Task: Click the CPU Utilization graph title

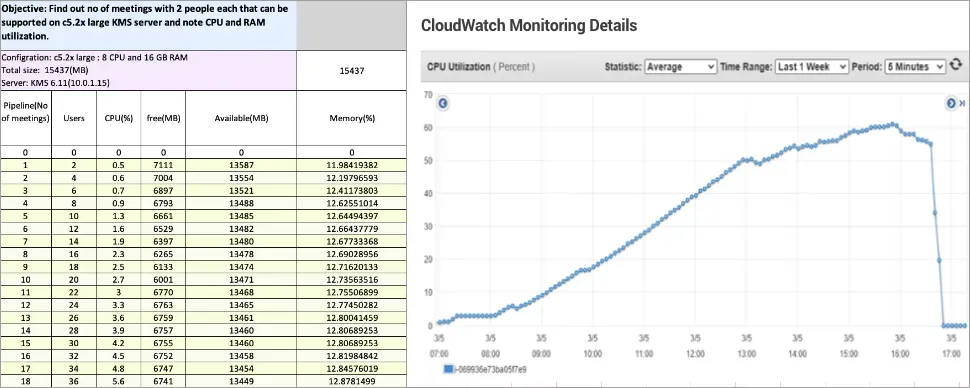Action: point(481,66)
